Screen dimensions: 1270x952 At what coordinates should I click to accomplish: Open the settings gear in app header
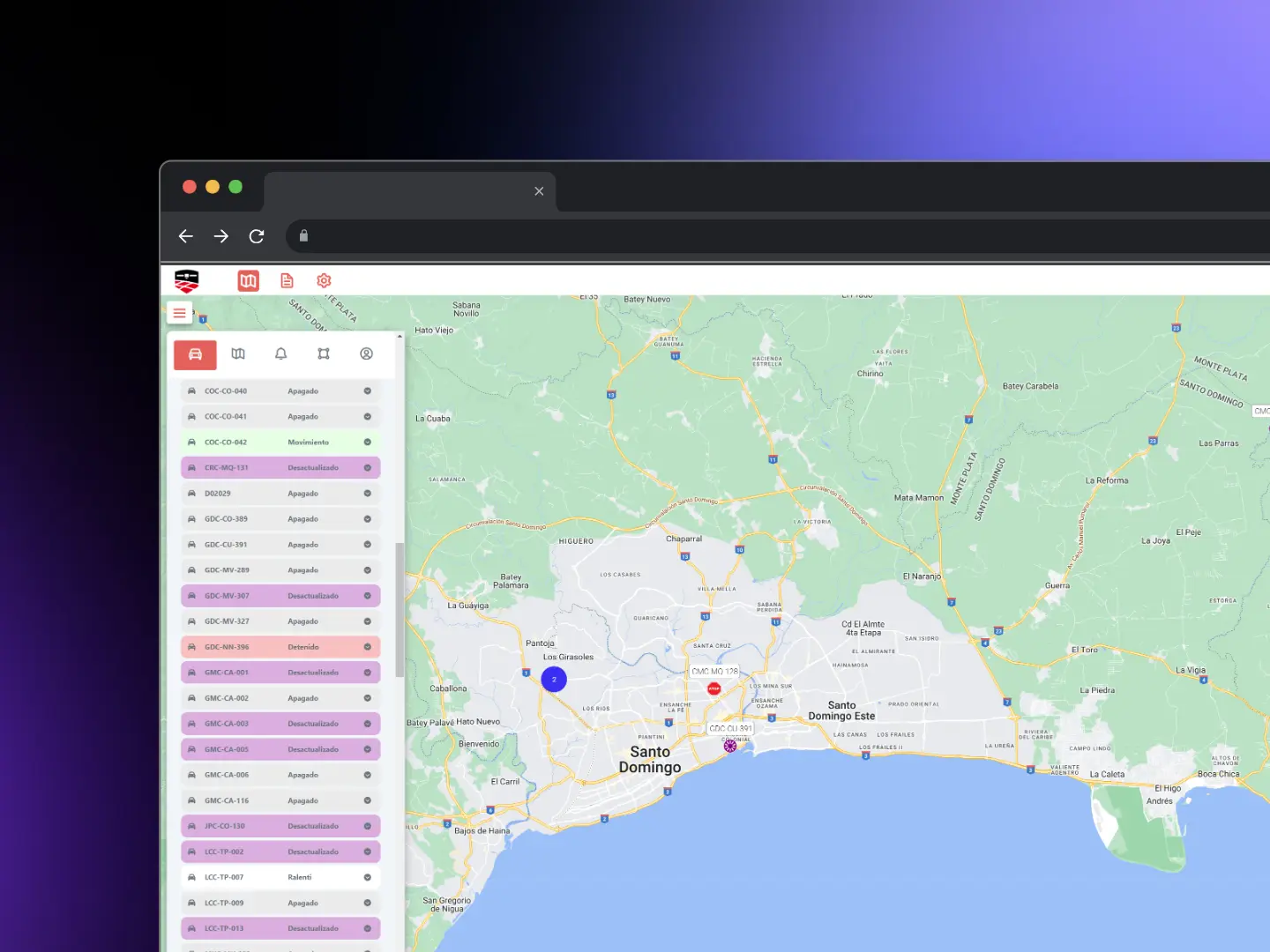(324, 280)
